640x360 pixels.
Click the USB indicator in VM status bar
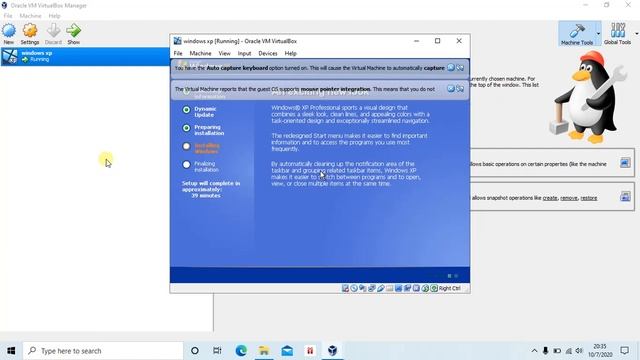(381, 288)
